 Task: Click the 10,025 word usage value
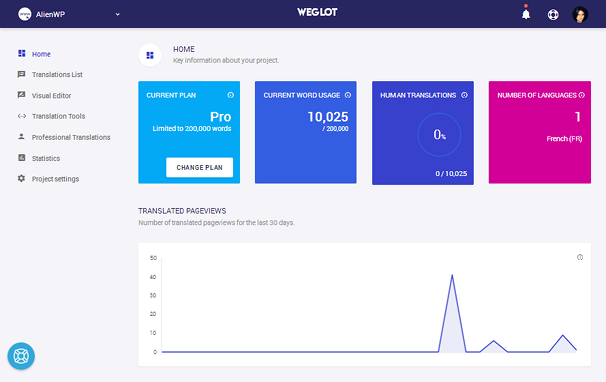pos(328,117)
